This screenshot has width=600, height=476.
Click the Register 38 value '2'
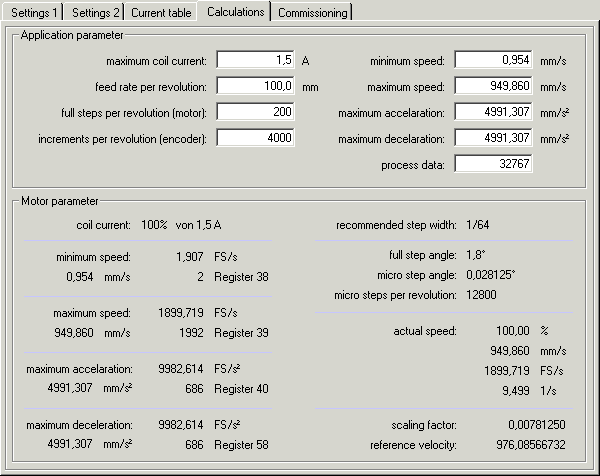click(201, 277)
